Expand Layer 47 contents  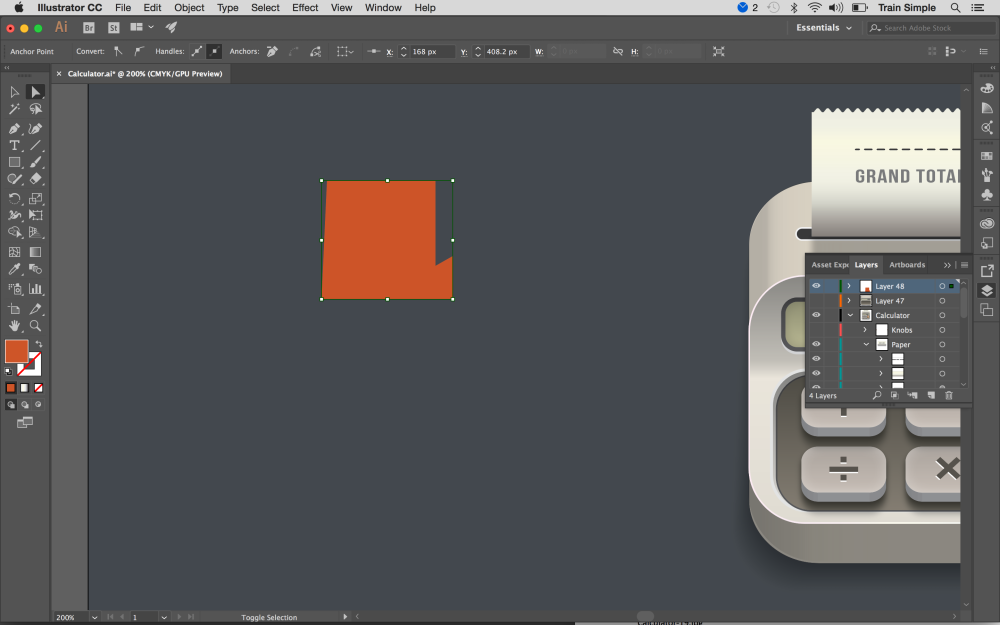point(849,300)
